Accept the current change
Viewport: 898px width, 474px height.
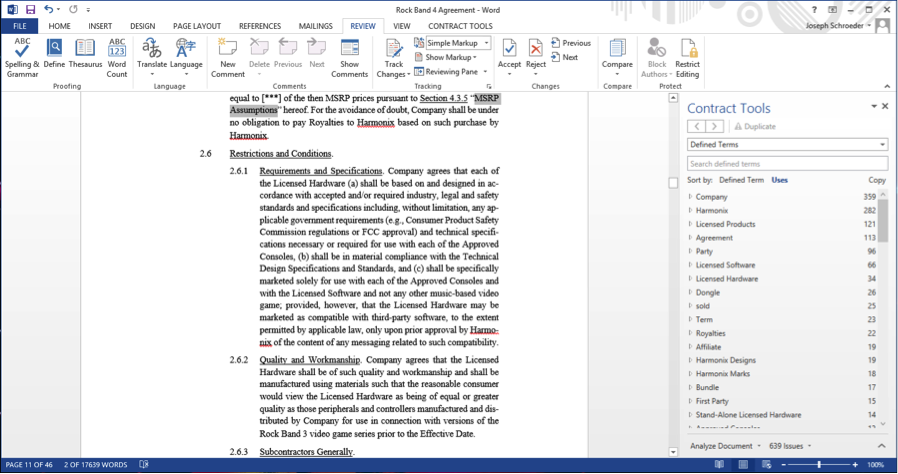click(x=509, y=58)
